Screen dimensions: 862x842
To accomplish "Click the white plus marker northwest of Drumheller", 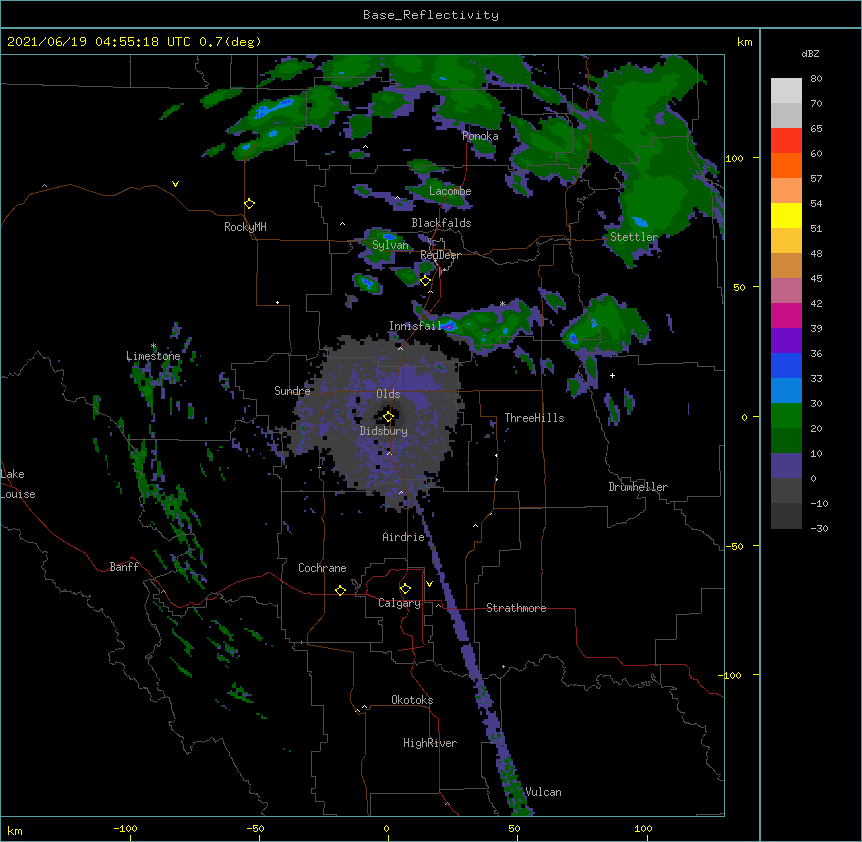I will point(612,375).
